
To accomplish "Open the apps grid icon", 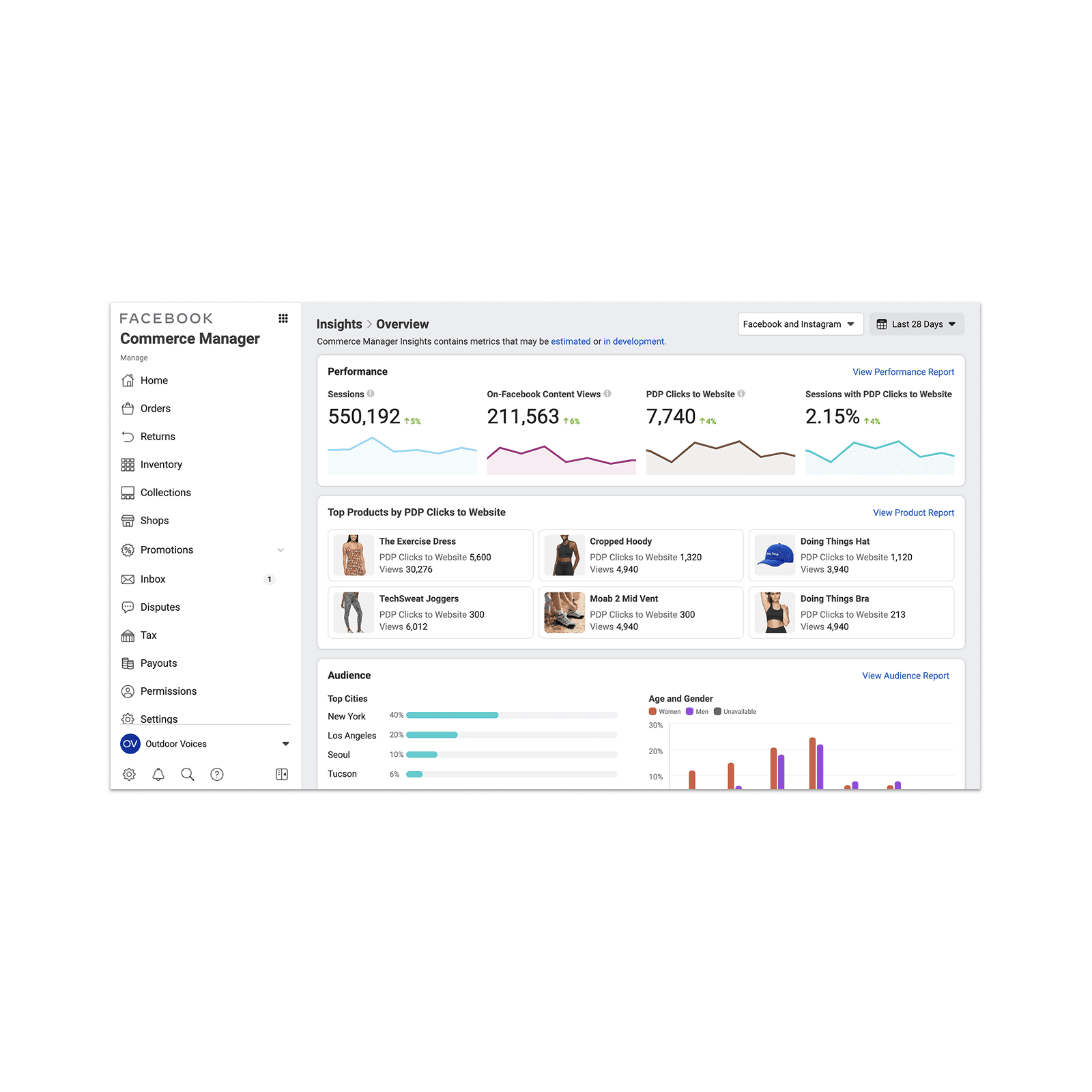I will [283, 318].
